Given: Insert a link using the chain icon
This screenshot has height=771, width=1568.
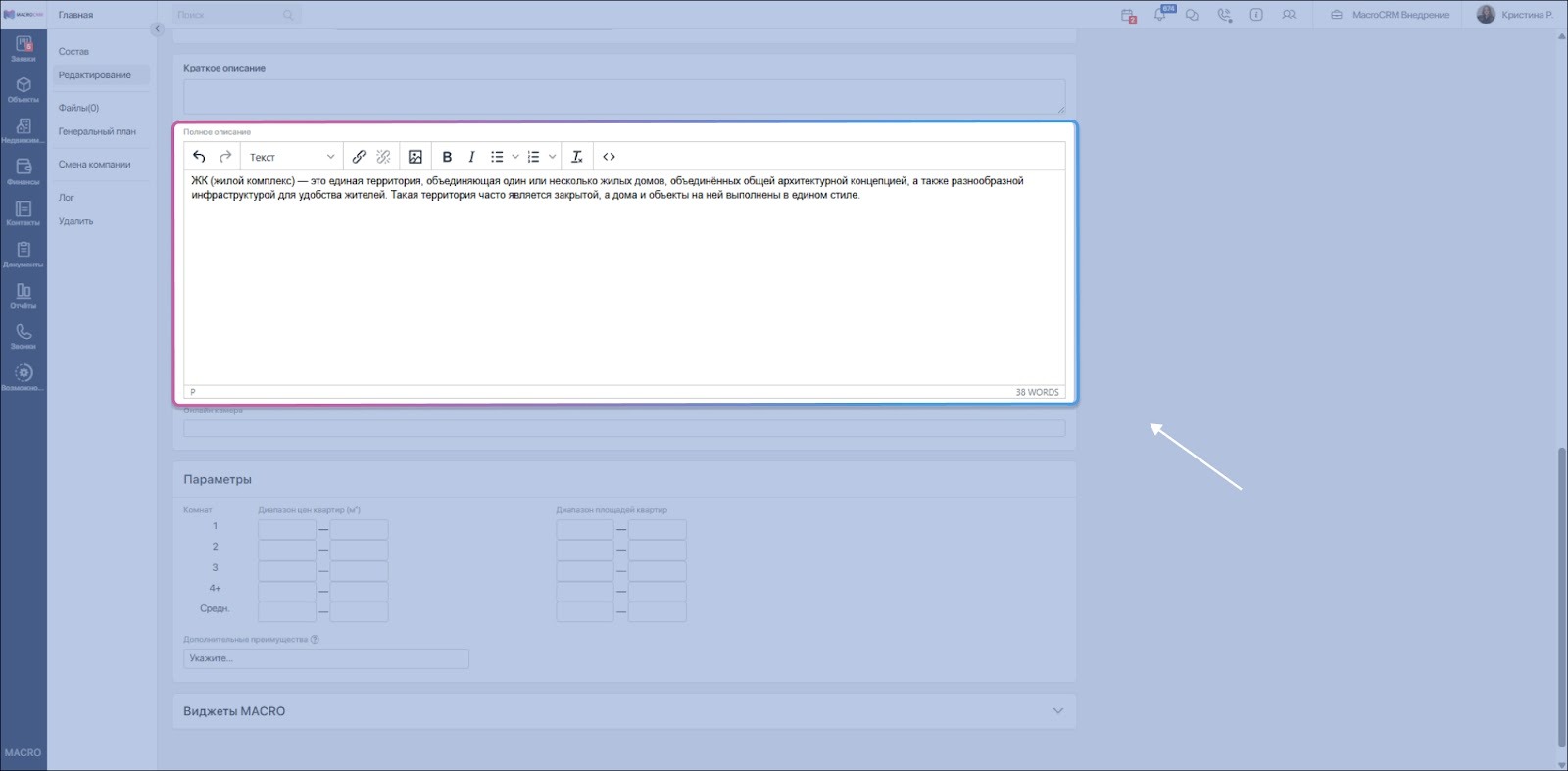Looking at the screenshot, I should click(x=359, y=157).
